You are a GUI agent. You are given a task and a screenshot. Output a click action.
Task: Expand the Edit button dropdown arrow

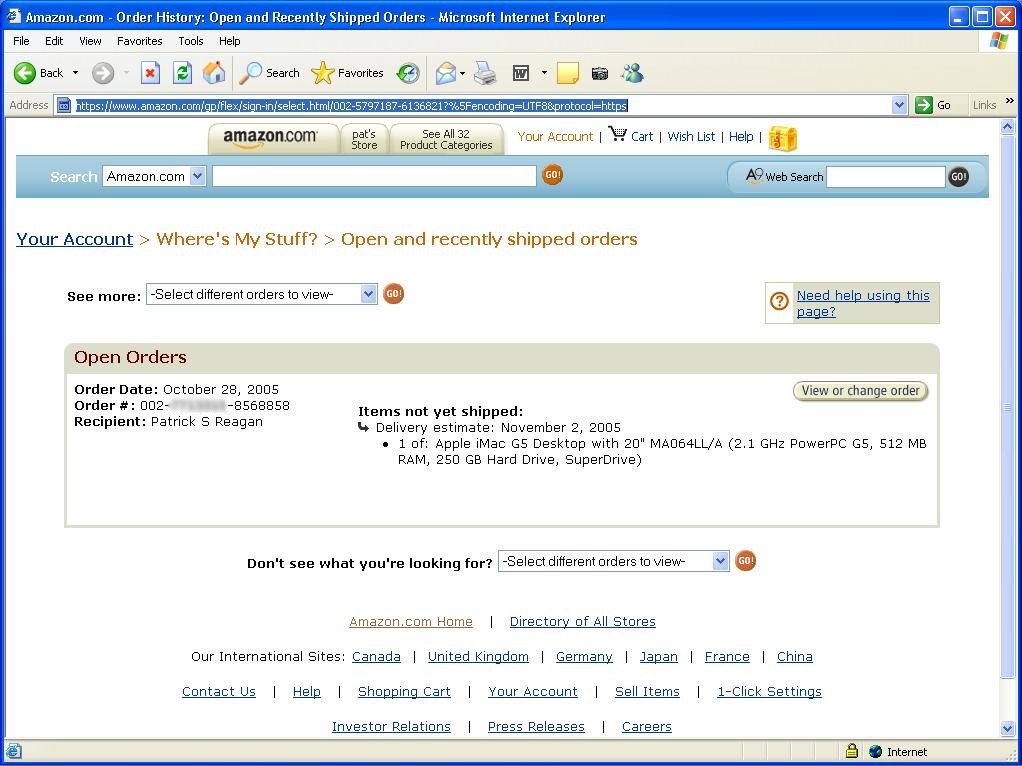(x=544, y=73)
